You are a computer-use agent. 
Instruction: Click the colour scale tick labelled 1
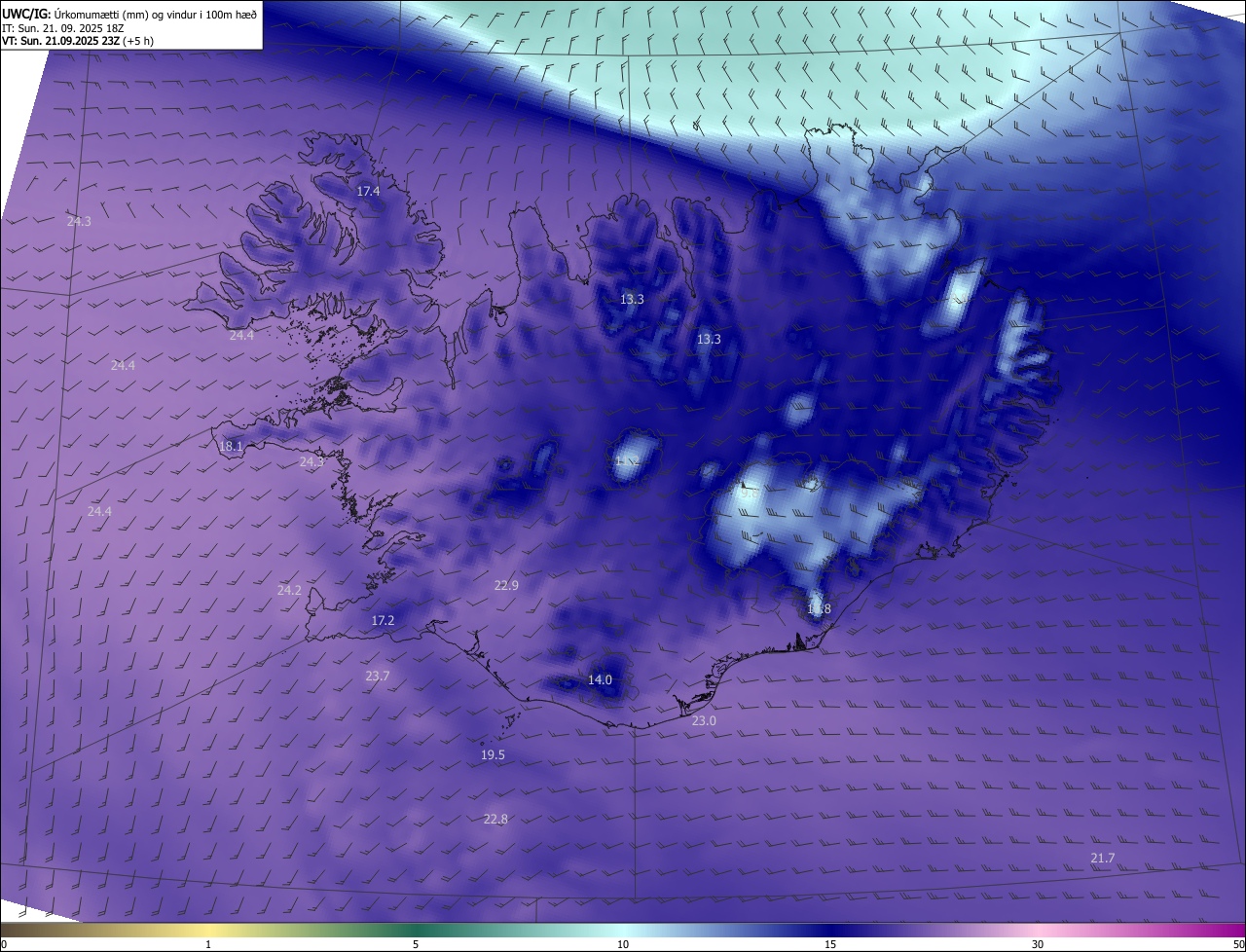208,945
